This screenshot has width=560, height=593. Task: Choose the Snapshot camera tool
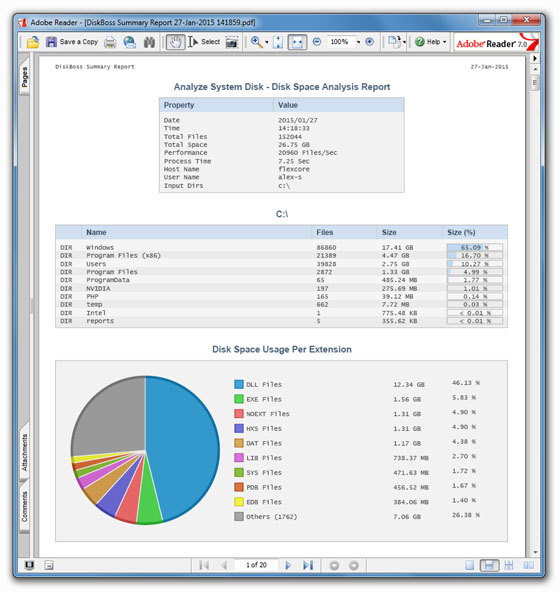tap(232, 42)
